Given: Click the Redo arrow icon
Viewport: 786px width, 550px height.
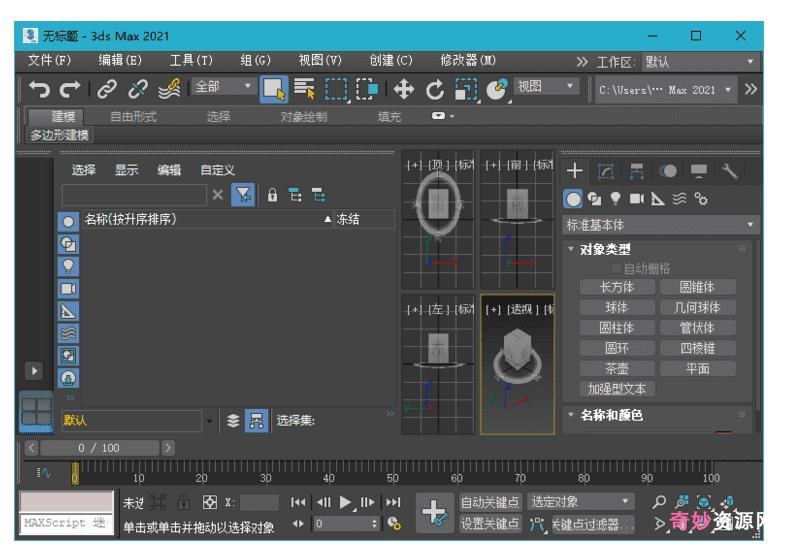Looking at the screenshot, I should pyautogui.click(x=69, y=89).
